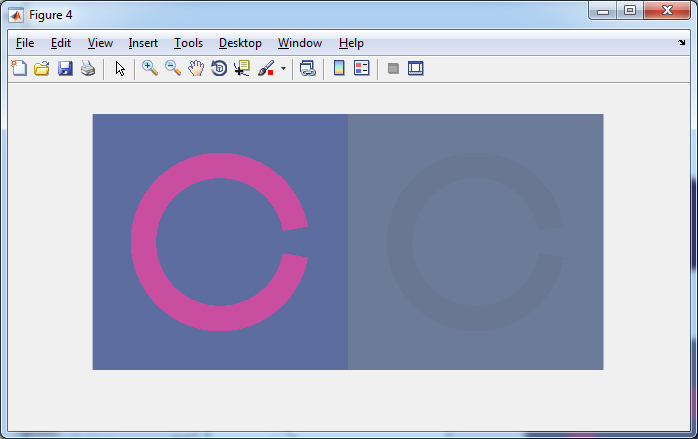This screenshot has width=698, height=439.
Task: Activate the Zoom In tool
Action: point(150,68)
